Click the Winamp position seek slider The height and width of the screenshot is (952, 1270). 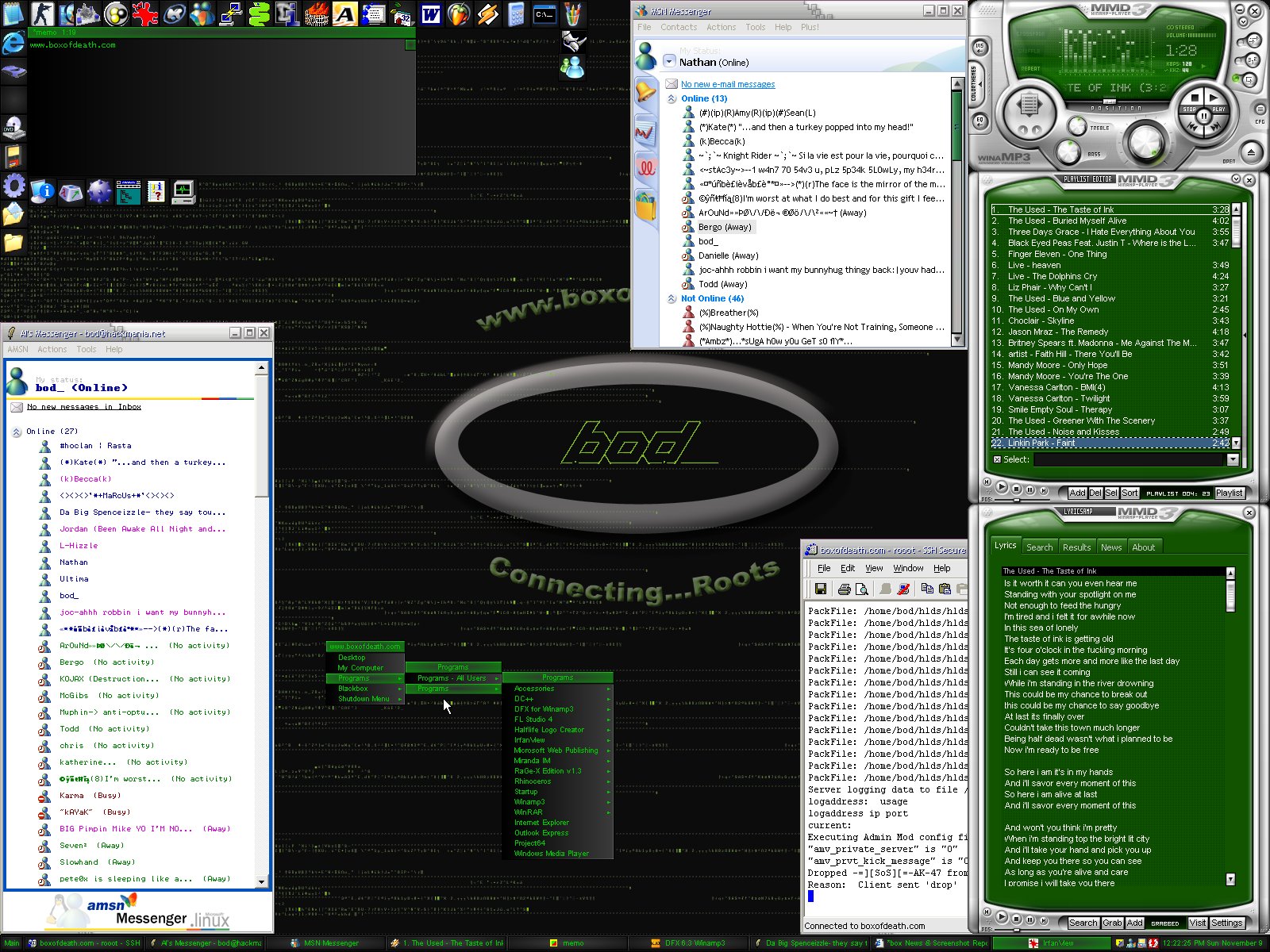point(1110,102)
